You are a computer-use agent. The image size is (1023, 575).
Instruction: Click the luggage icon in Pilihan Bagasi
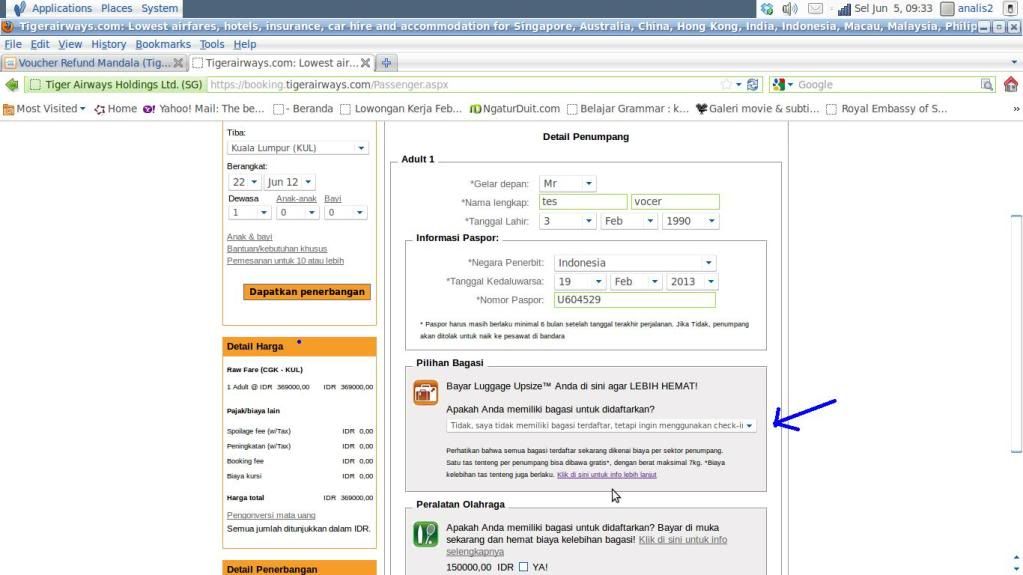425,393
